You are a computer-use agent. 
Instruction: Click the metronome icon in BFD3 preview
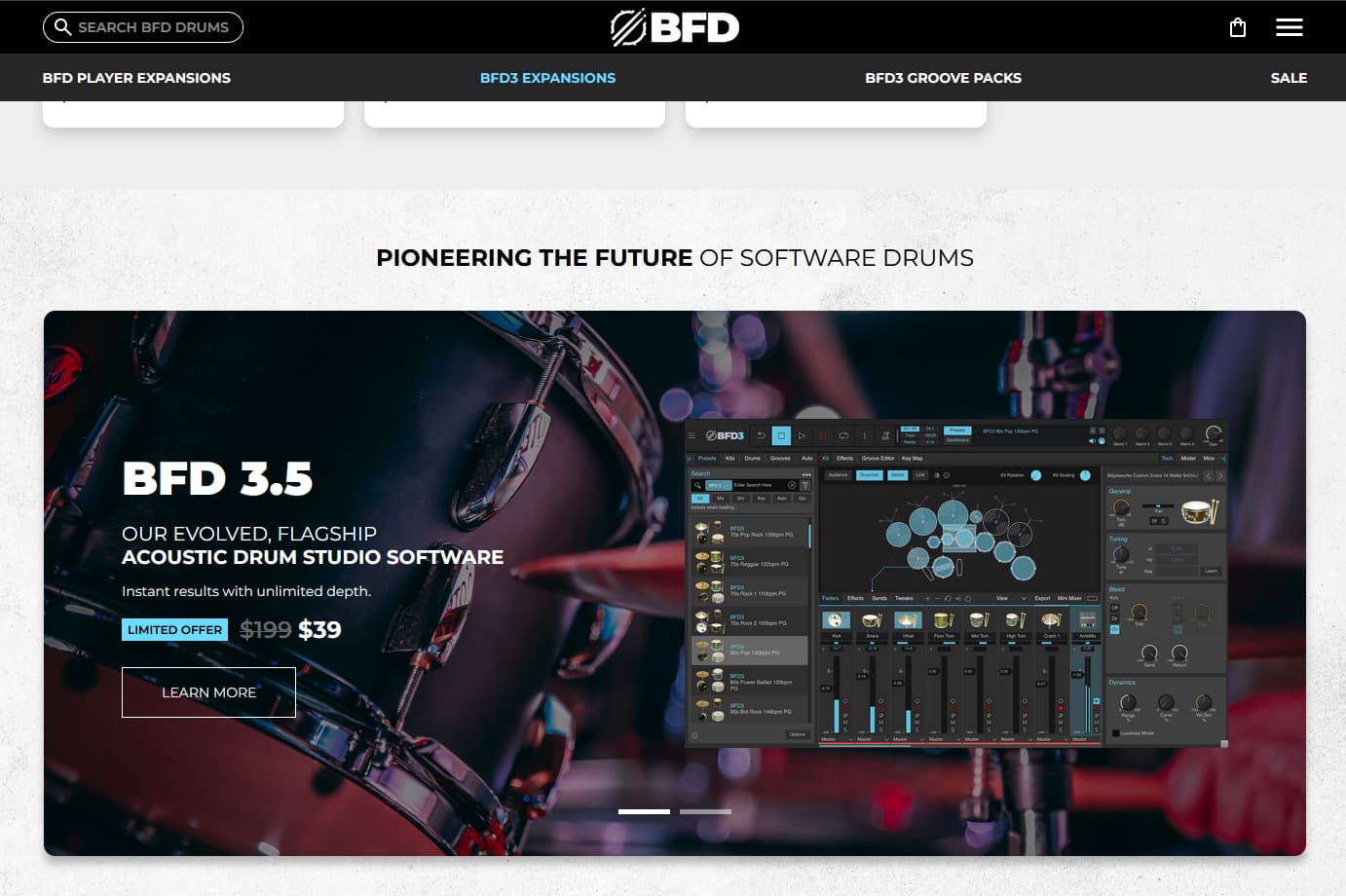pos(885,435)
